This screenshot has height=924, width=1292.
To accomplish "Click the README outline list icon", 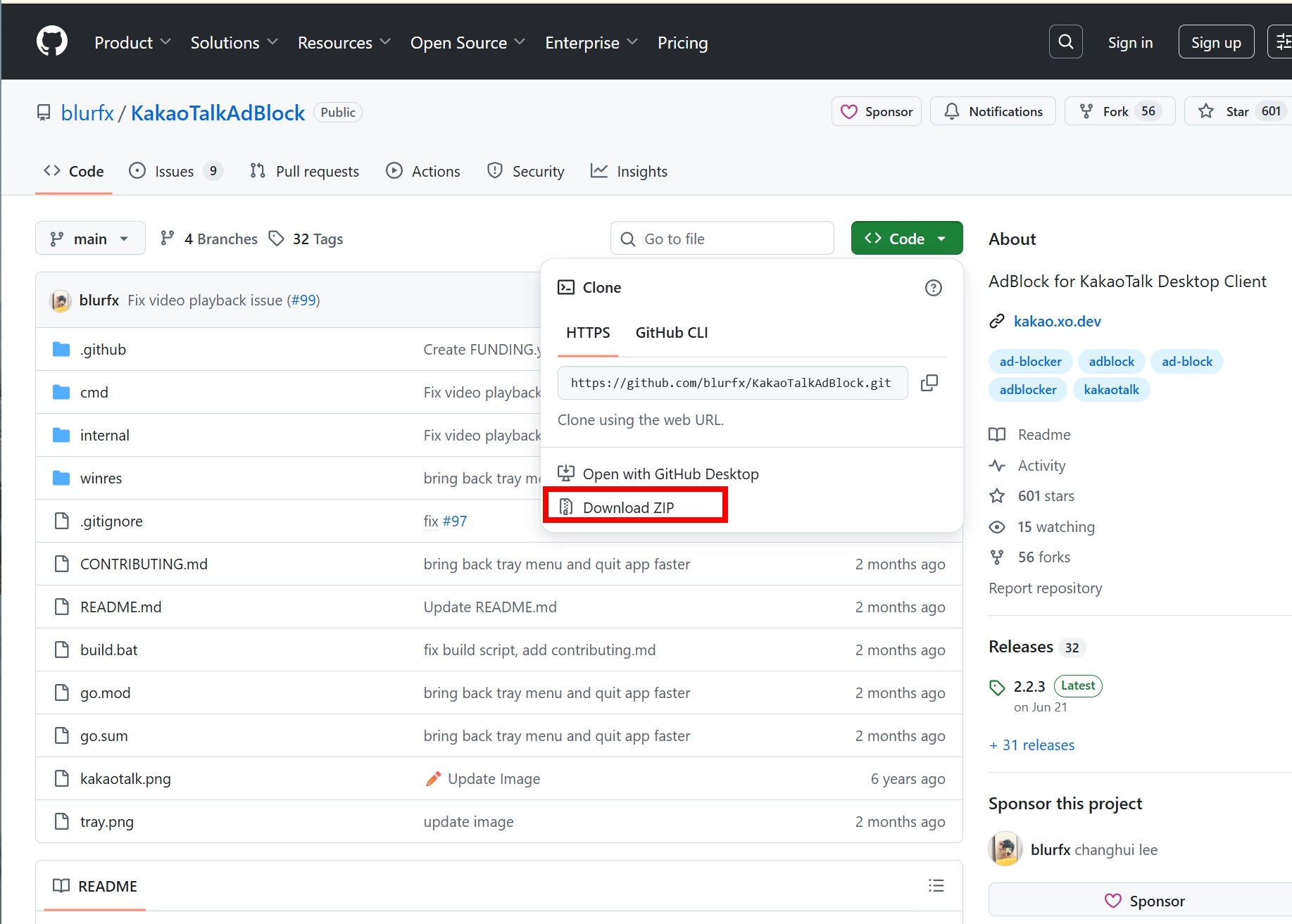I will (x=936, y=886).
